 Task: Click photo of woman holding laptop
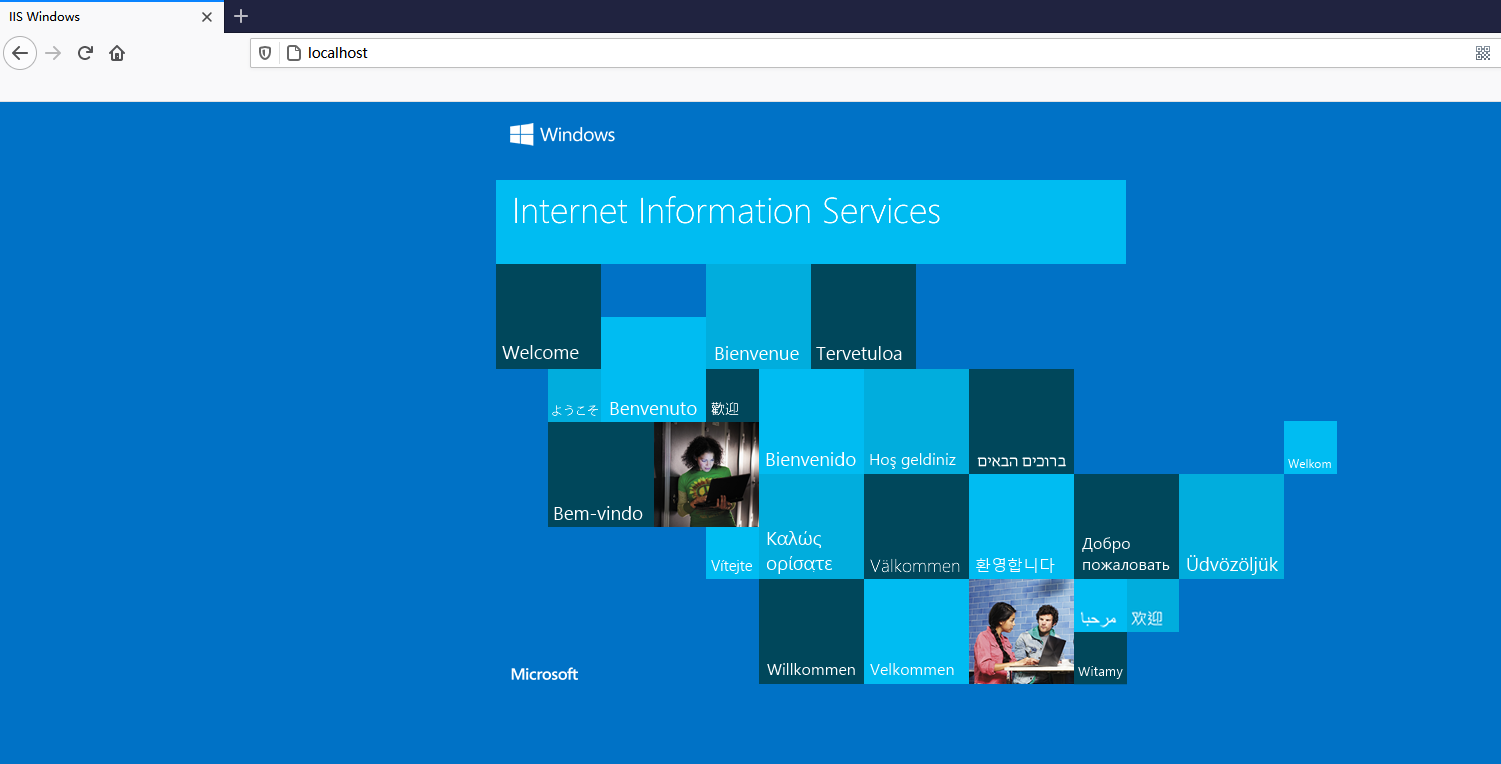point(706,474)
